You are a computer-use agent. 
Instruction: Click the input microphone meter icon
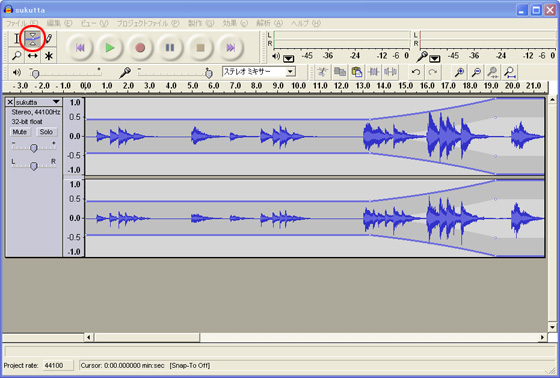point(422,56)
